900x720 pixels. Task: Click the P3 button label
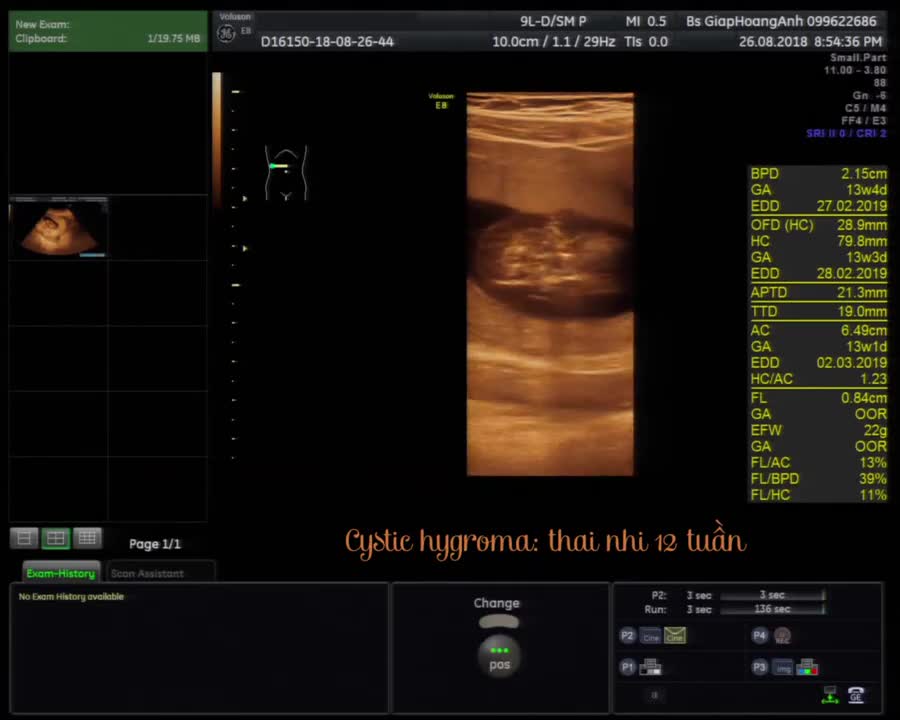[759, 667]
